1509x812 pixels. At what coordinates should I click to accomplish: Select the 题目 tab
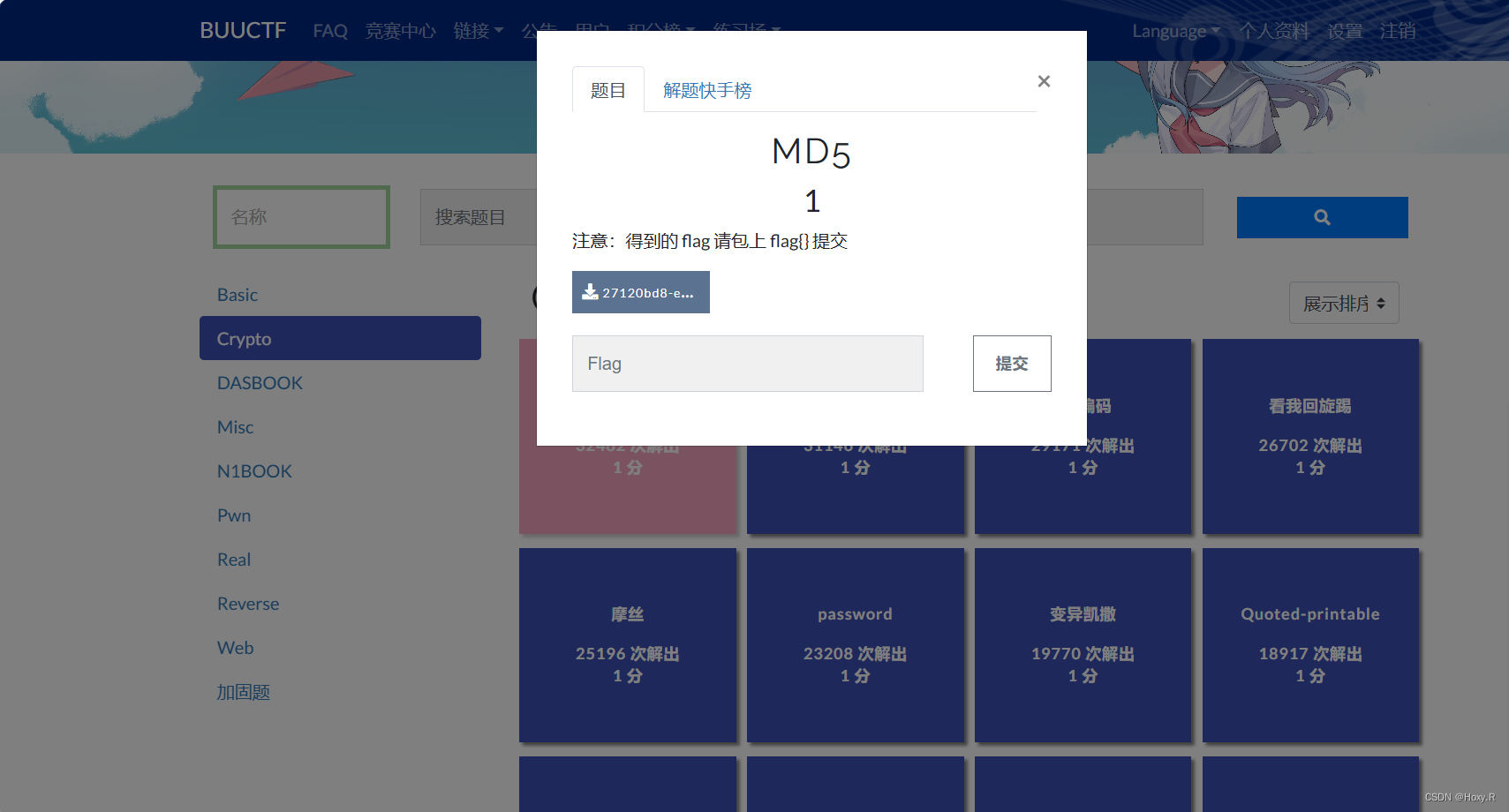tap(607, 90)
